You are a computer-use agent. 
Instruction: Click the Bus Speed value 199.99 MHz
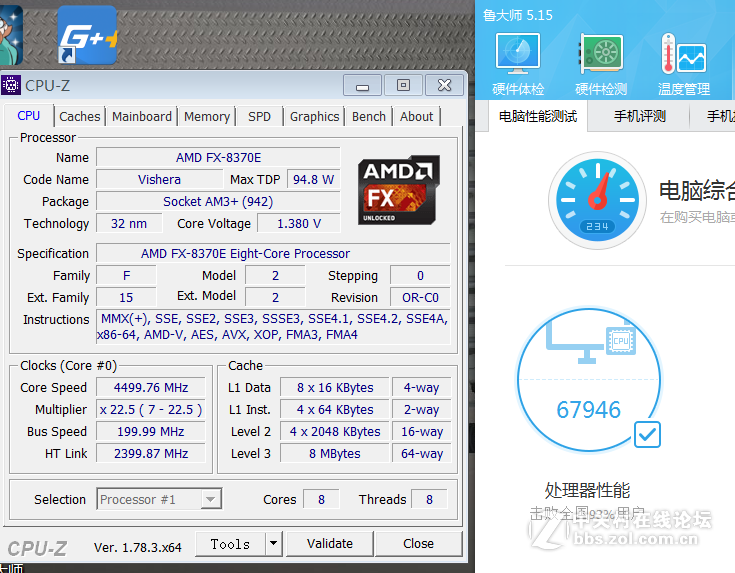[x=151, y=432]
